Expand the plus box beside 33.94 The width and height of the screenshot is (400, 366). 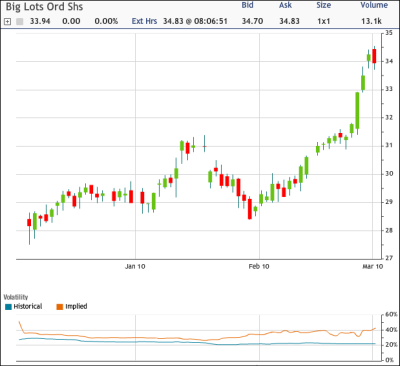point(8,22)
